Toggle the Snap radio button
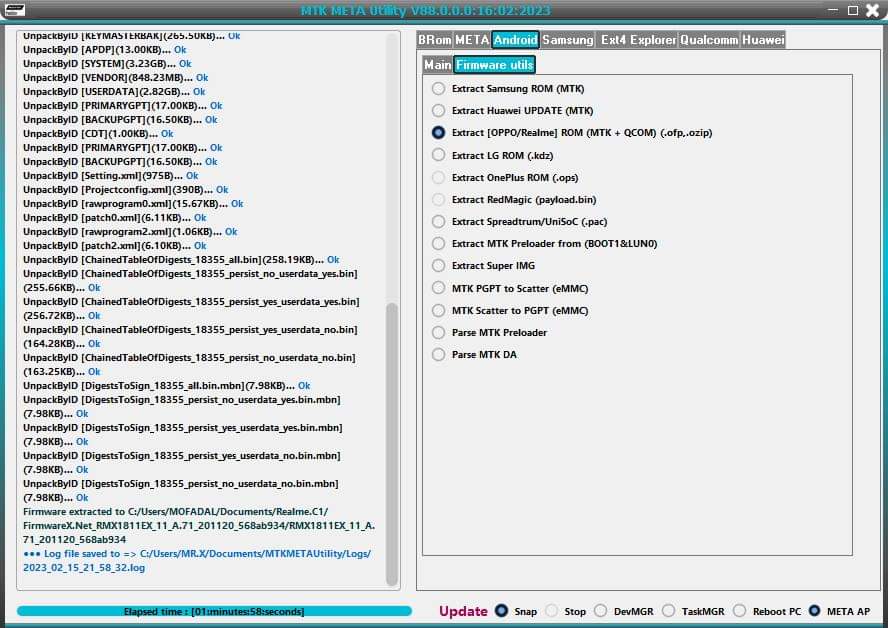 coord(501,610)
